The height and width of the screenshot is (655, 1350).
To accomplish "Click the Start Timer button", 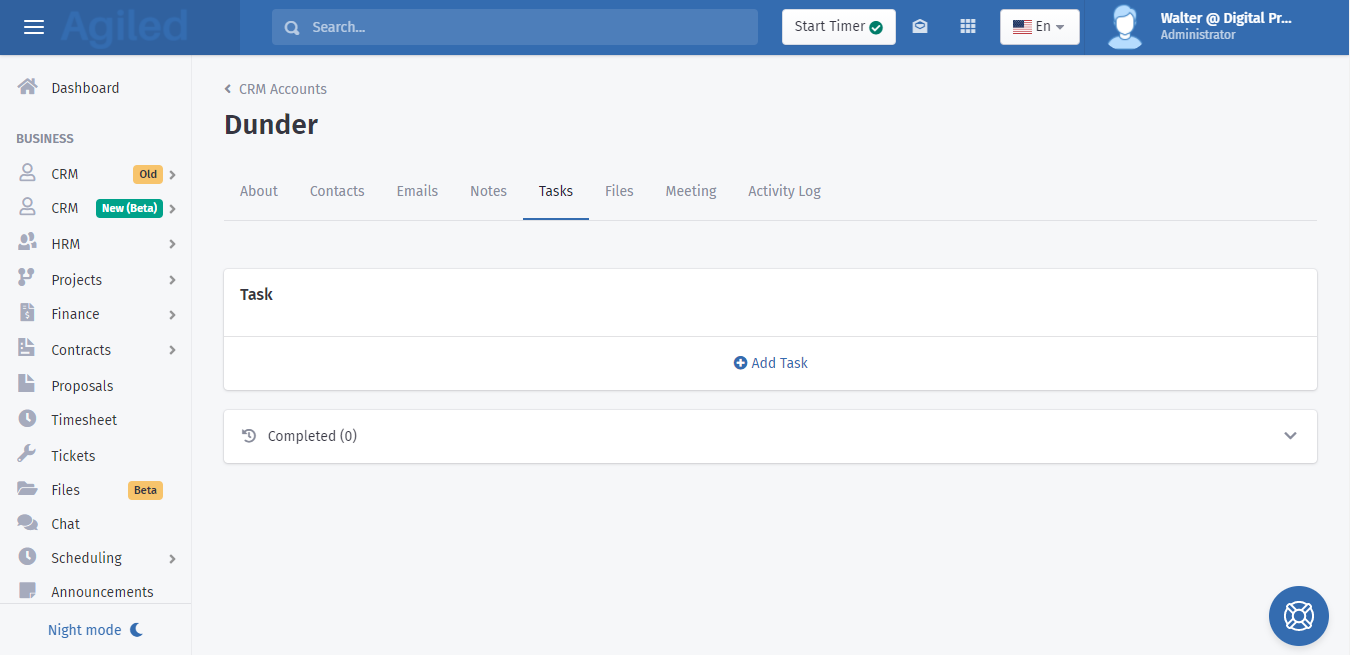I will pyautogui.click(x=838, y=27).
